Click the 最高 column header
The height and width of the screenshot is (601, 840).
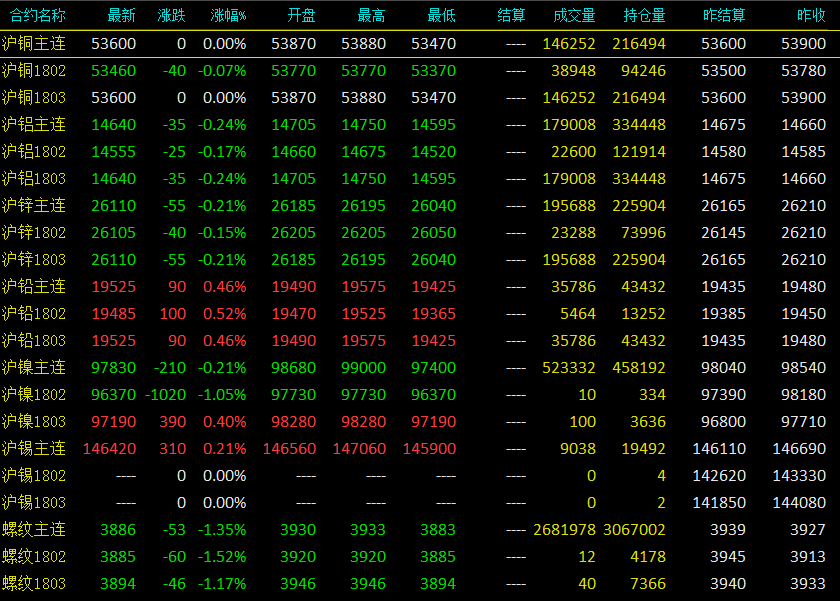[x=371, y=16]
